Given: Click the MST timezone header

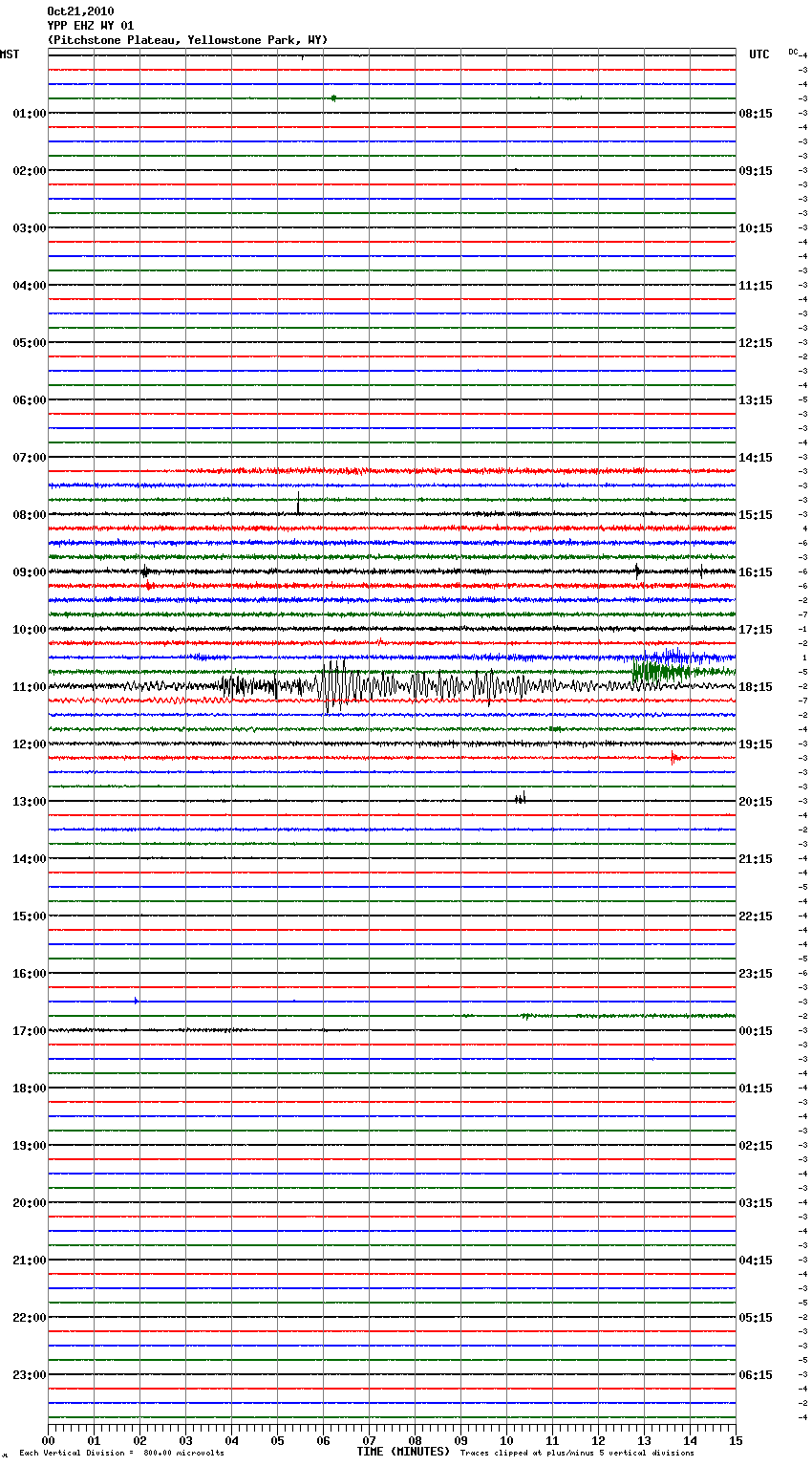Looking at the screenshot, I should tap(10, 54).
